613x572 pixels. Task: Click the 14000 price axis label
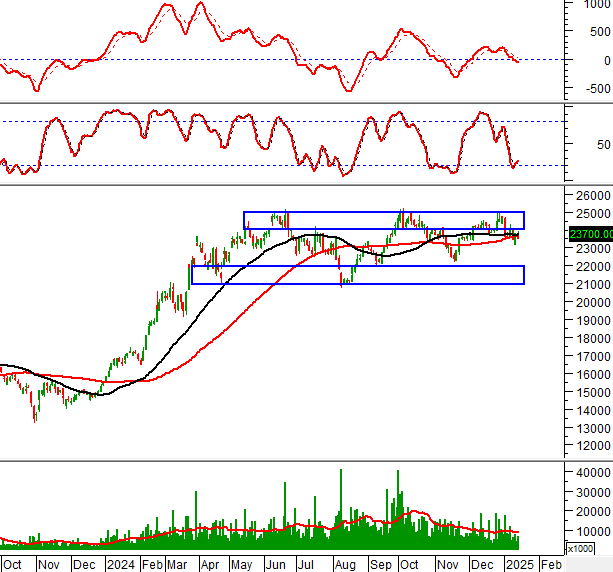click(593, 411)
